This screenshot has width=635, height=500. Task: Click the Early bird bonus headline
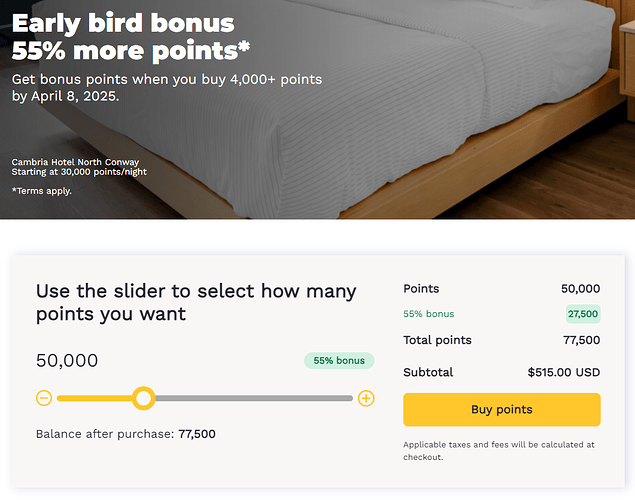[x=123, y=23]
